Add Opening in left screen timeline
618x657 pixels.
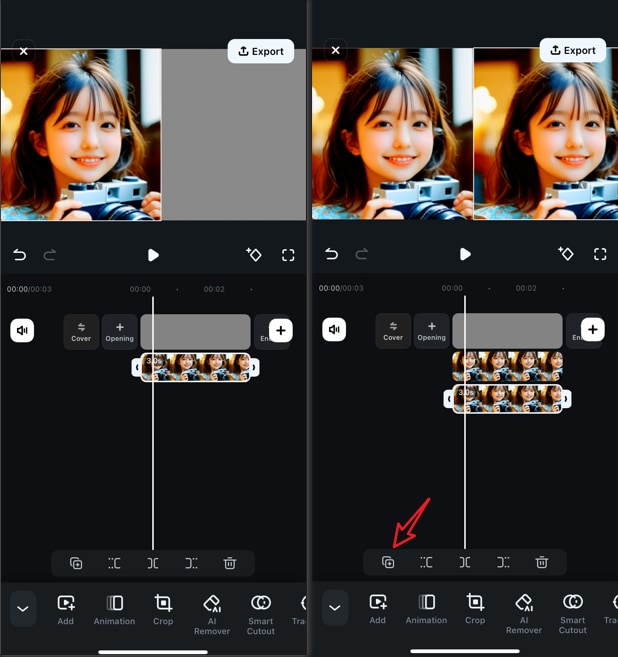tap(119, 332)
